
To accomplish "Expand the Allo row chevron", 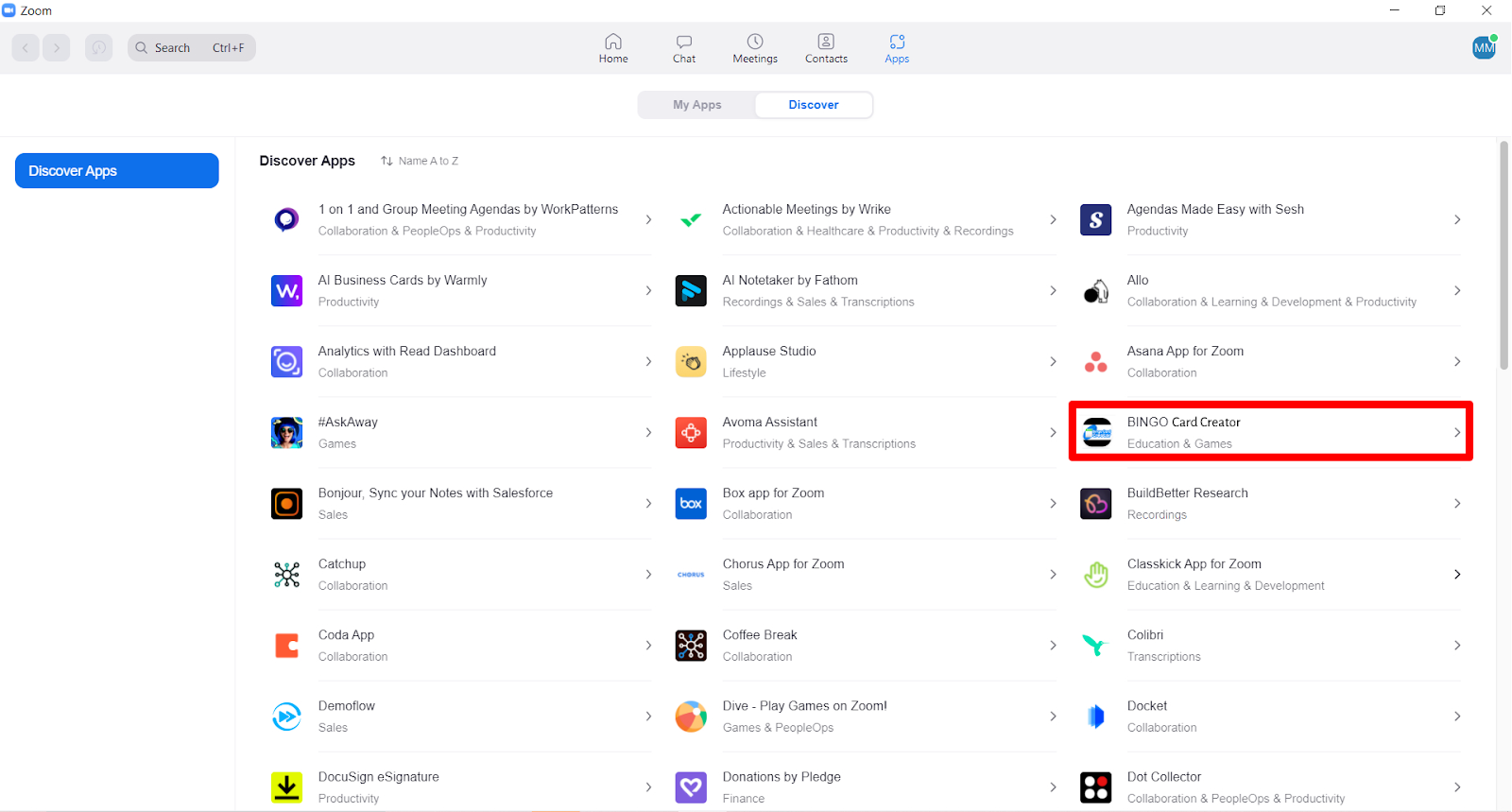I will tap(1457, 291).
